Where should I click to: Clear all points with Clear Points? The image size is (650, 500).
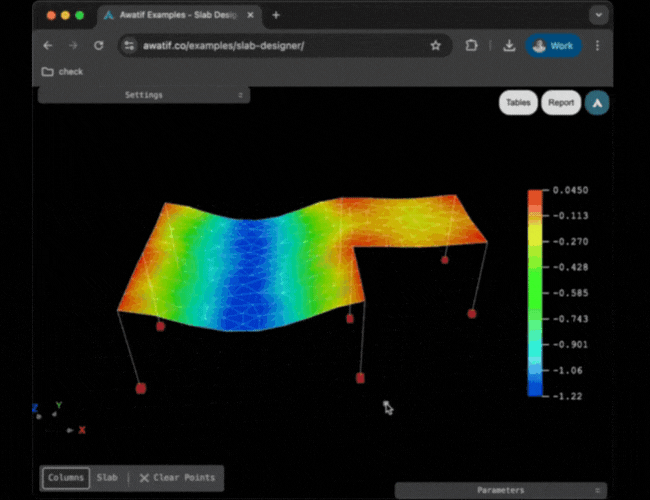click(x=177, y=478)
